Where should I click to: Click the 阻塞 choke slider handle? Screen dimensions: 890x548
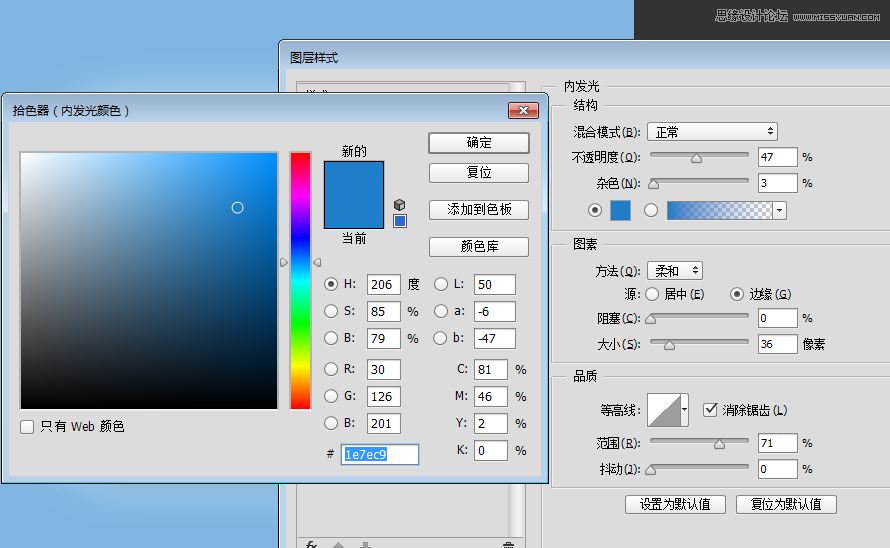[x=651, y=319]
